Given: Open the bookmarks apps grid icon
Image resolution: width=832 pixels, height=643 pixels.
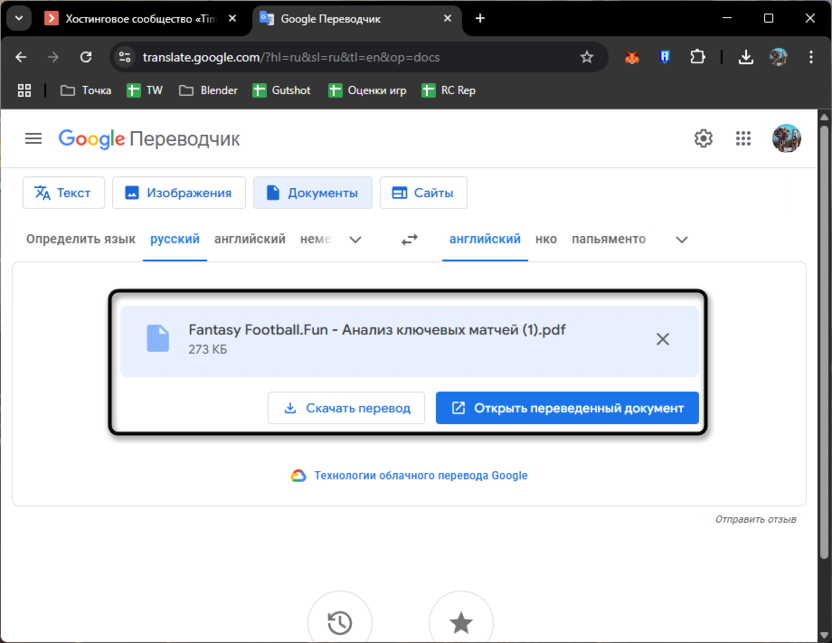Looking at the screenshot, I should 24,91.
